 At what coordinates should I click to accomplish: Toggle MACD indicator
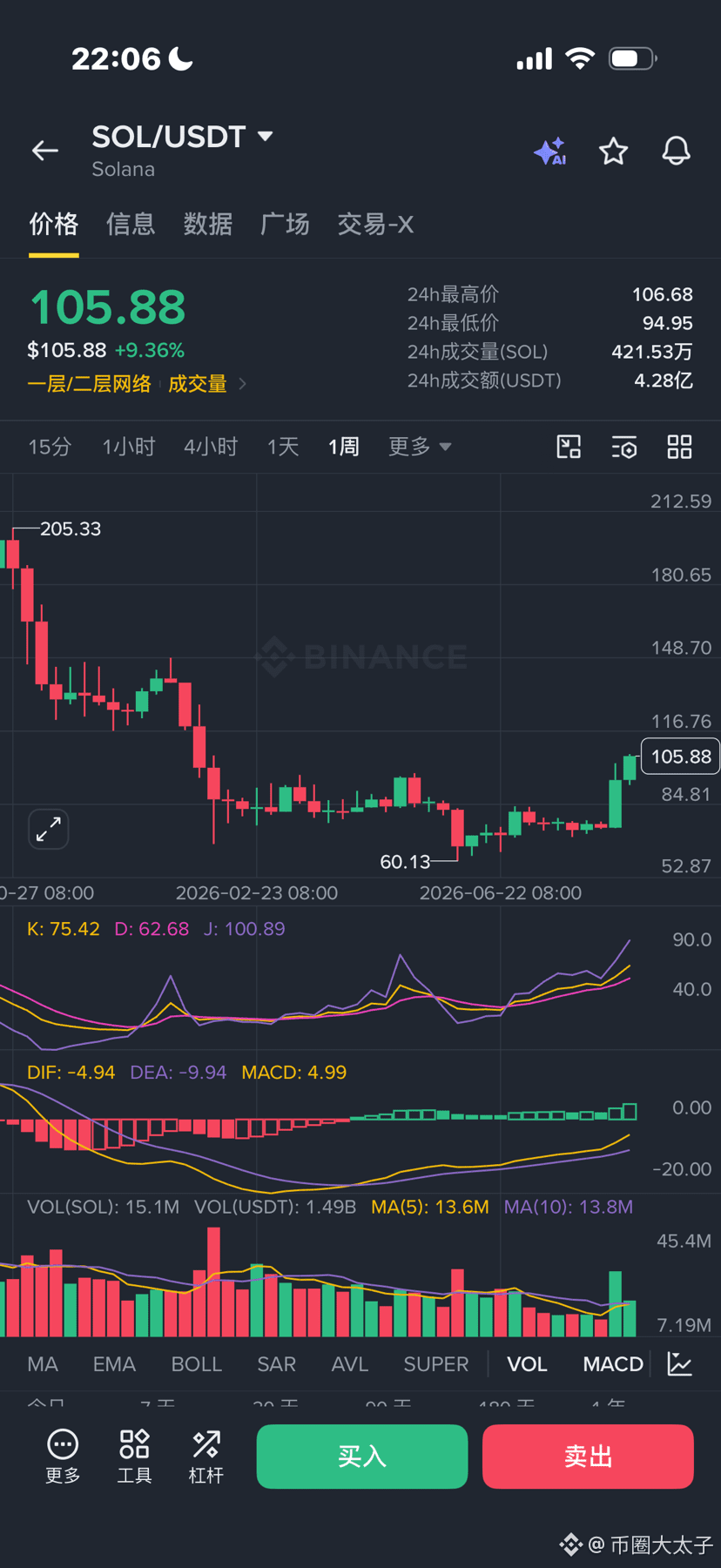pyautogui.click(x=613, y=1363)
